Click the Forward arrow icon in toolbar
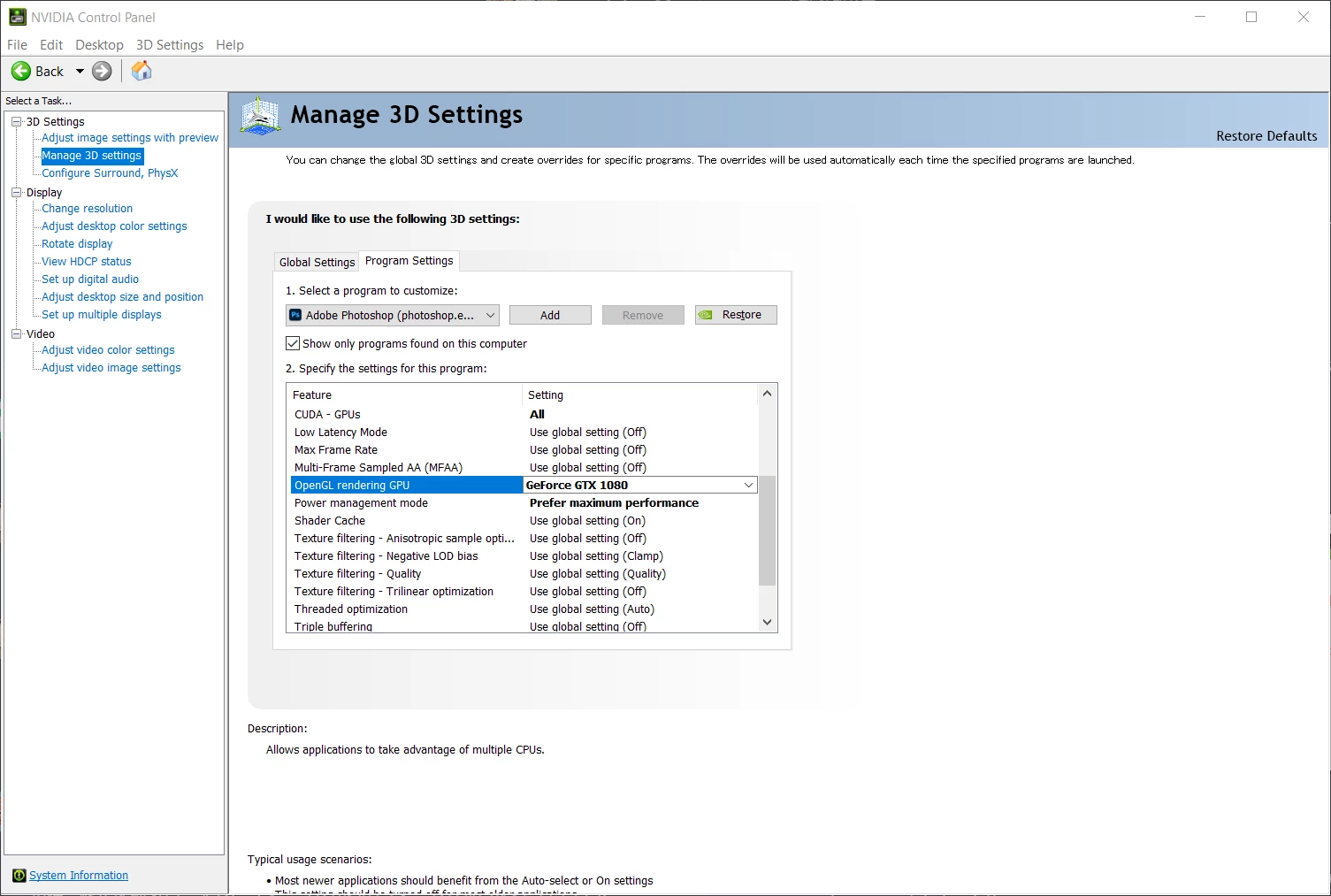Viewport: 1331px width, 896px height. coord(102,71)
